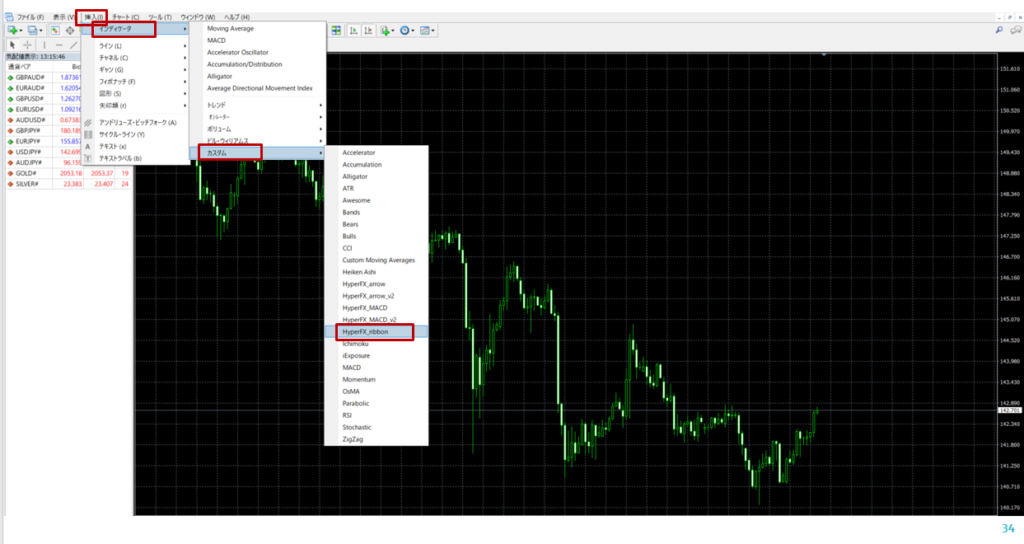Select the crosshair tool

pos(26,45)
